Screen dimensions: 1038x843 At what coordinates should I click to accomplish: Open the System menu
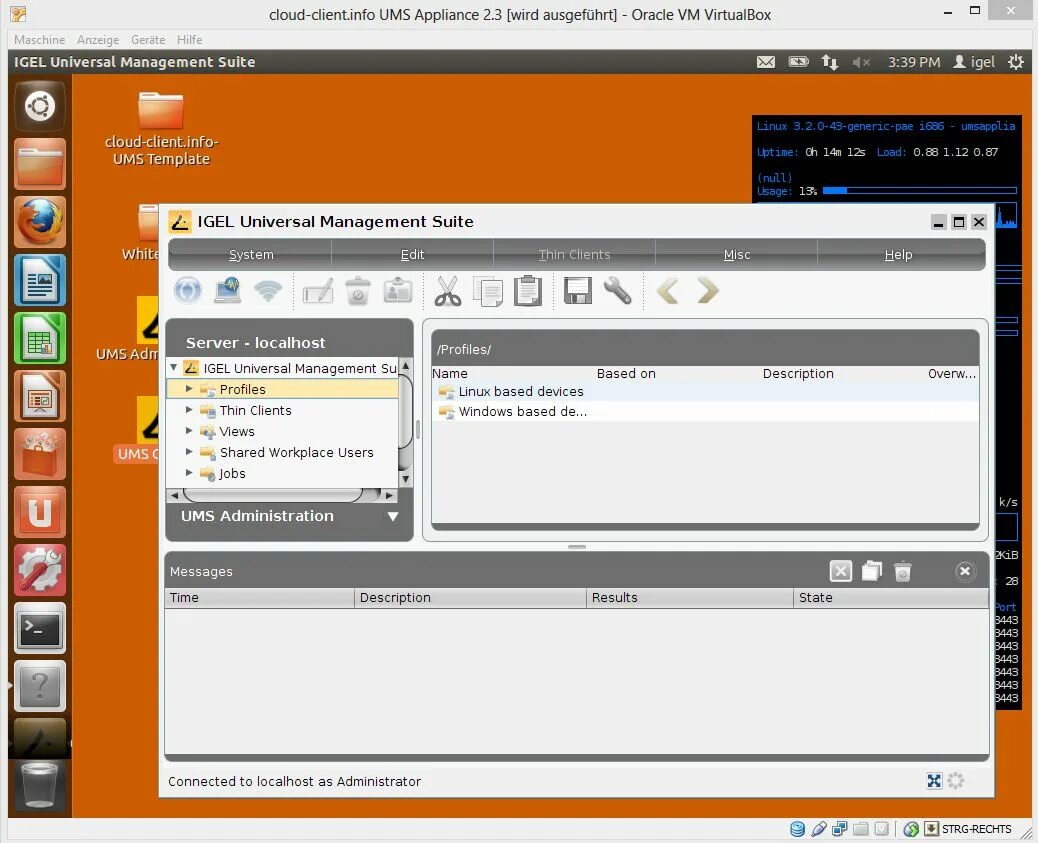point(251,254)
